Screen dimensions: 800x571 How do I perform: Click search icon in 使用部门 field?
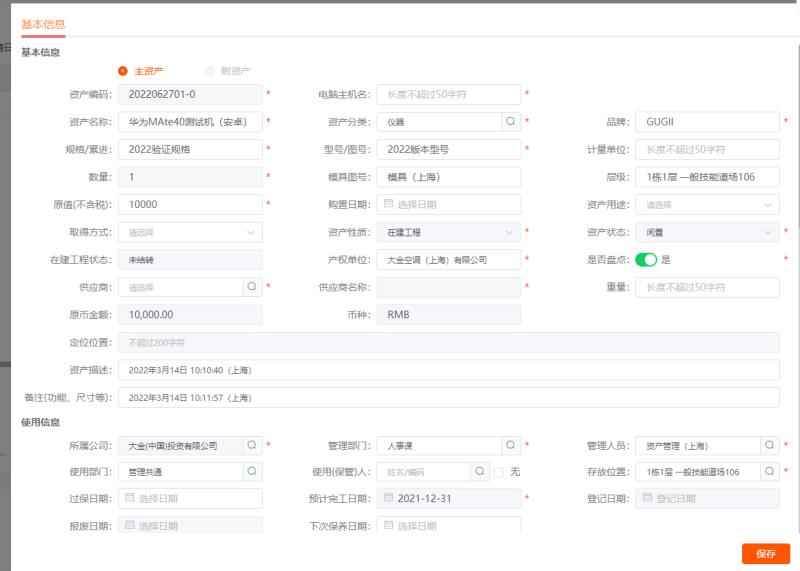tap(252, 471)
